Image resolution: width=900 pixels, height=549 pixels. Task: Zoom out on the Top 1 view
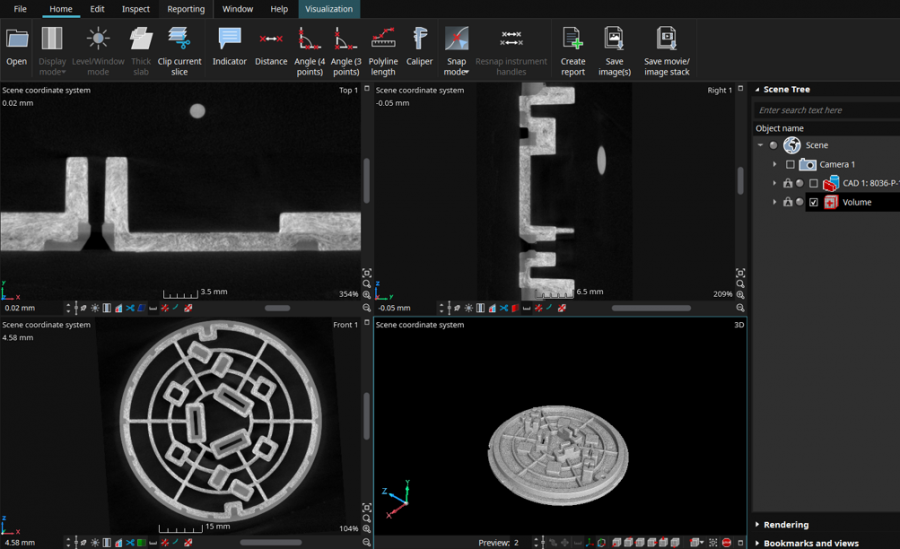pyautogui.click(x=367, y=308)
